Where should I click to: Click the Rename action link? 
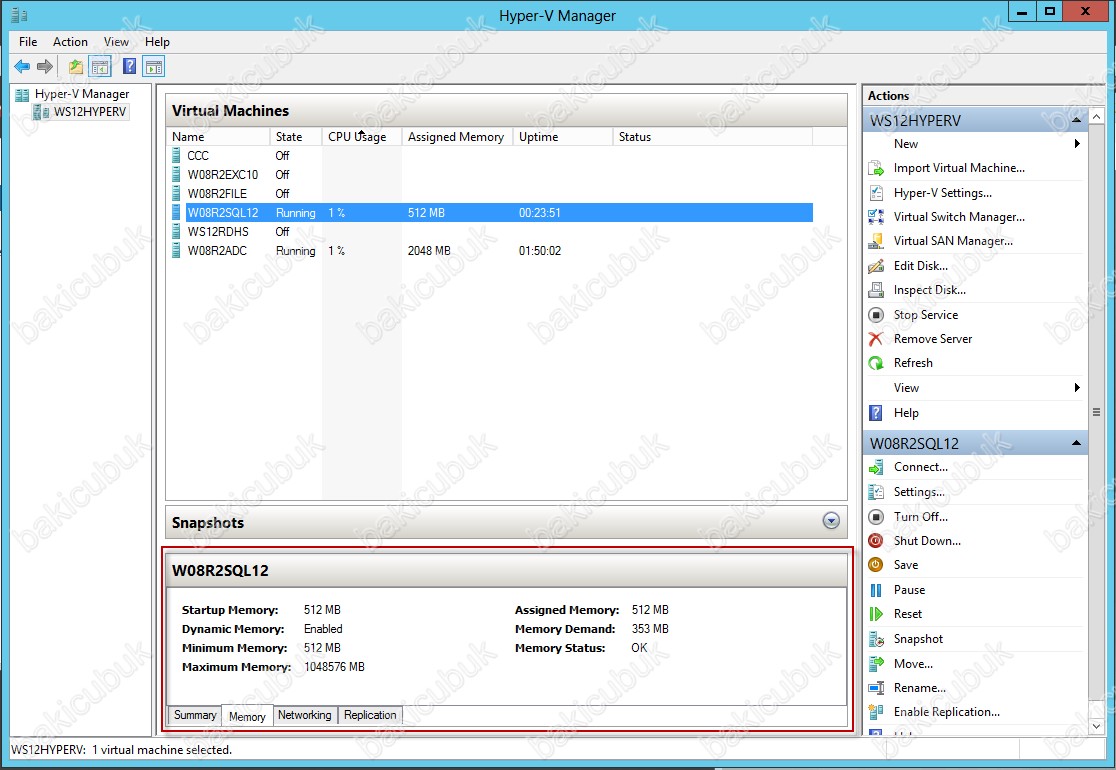[920, 688]
